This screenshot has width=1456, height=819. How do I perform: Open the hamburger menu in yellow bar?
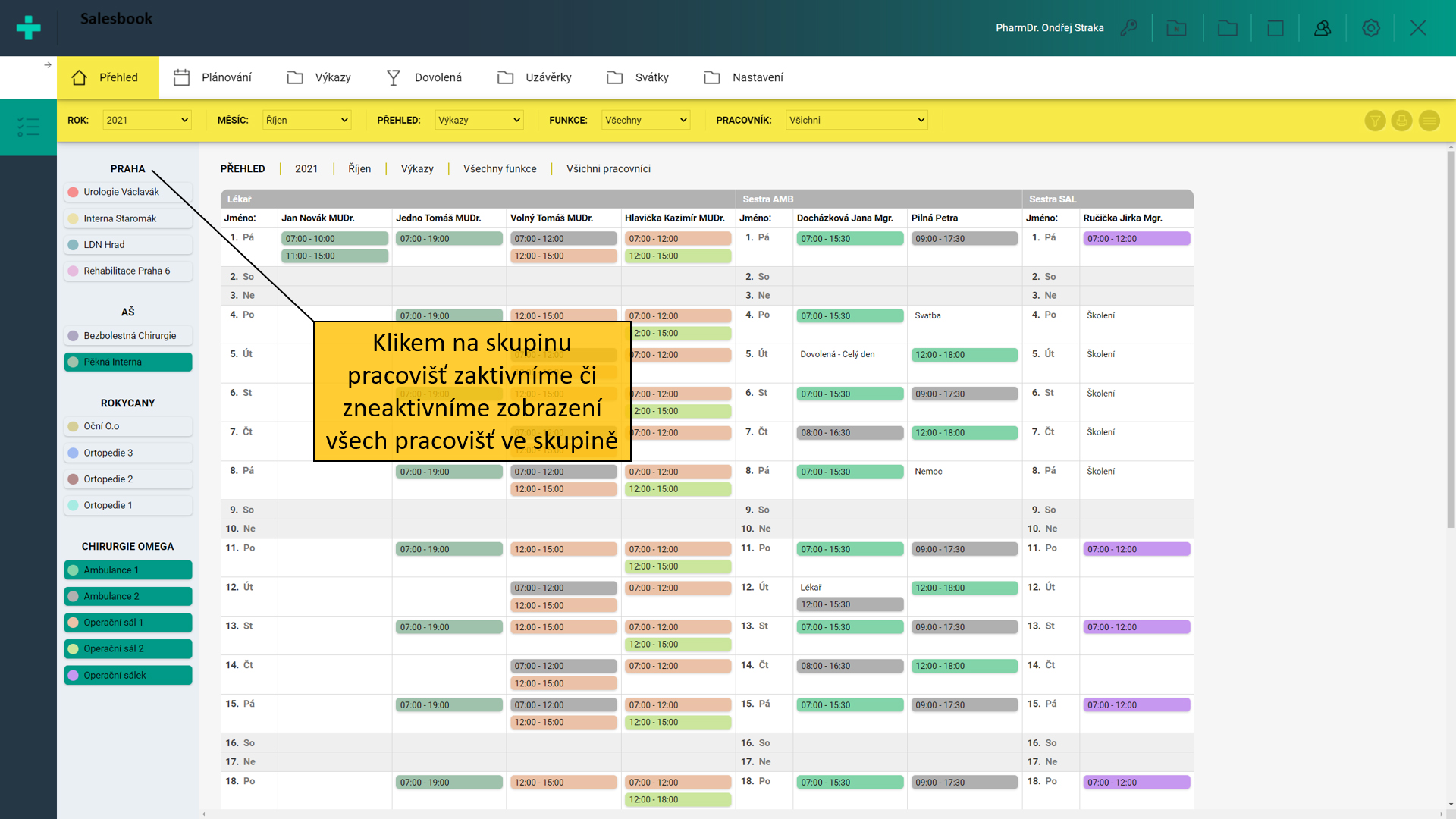[1429, 121]
